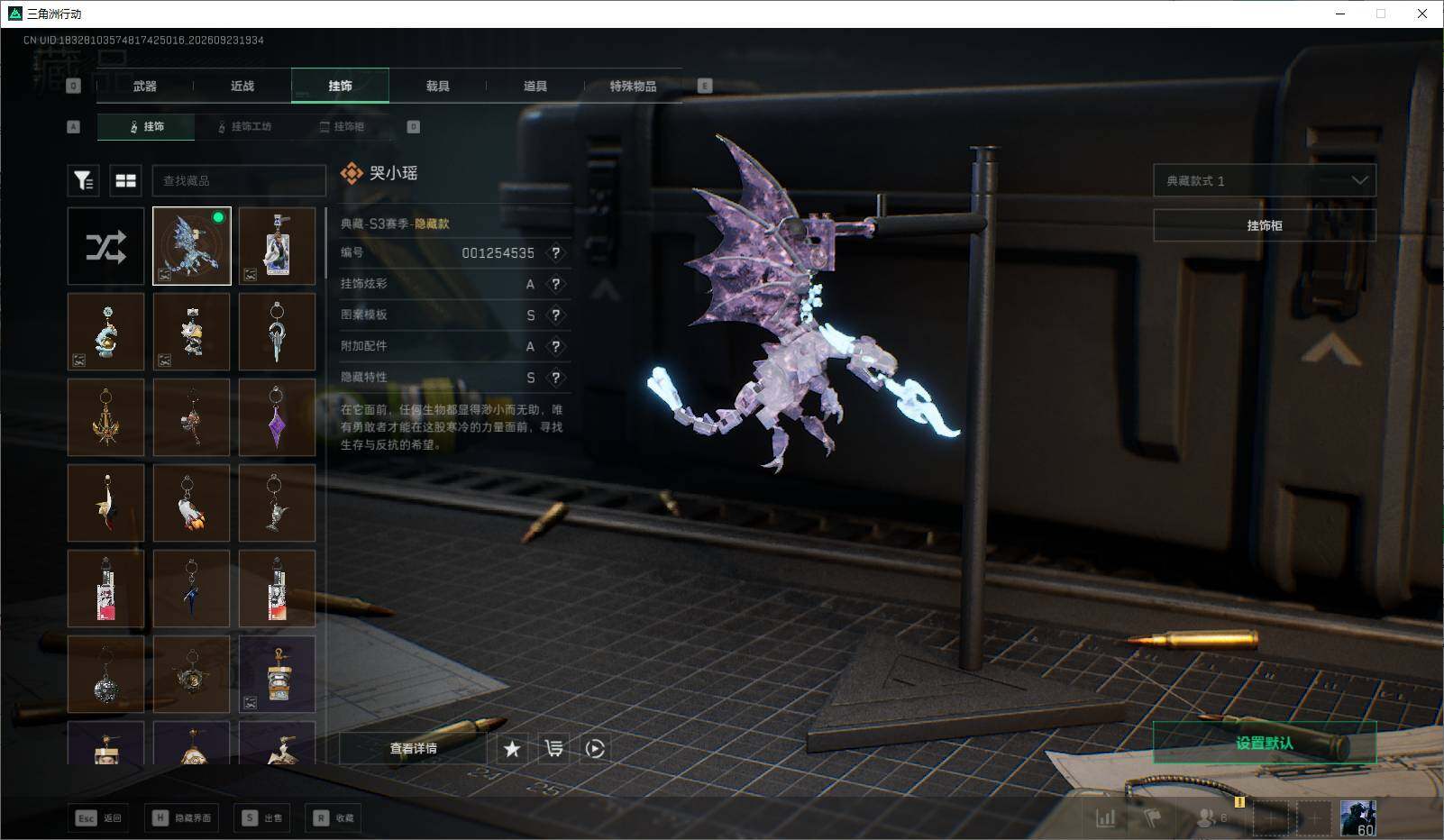Play the charm preview animation
Image resolution: width=1444 pixels, height=840 pixels.
[x=595, y=748]
